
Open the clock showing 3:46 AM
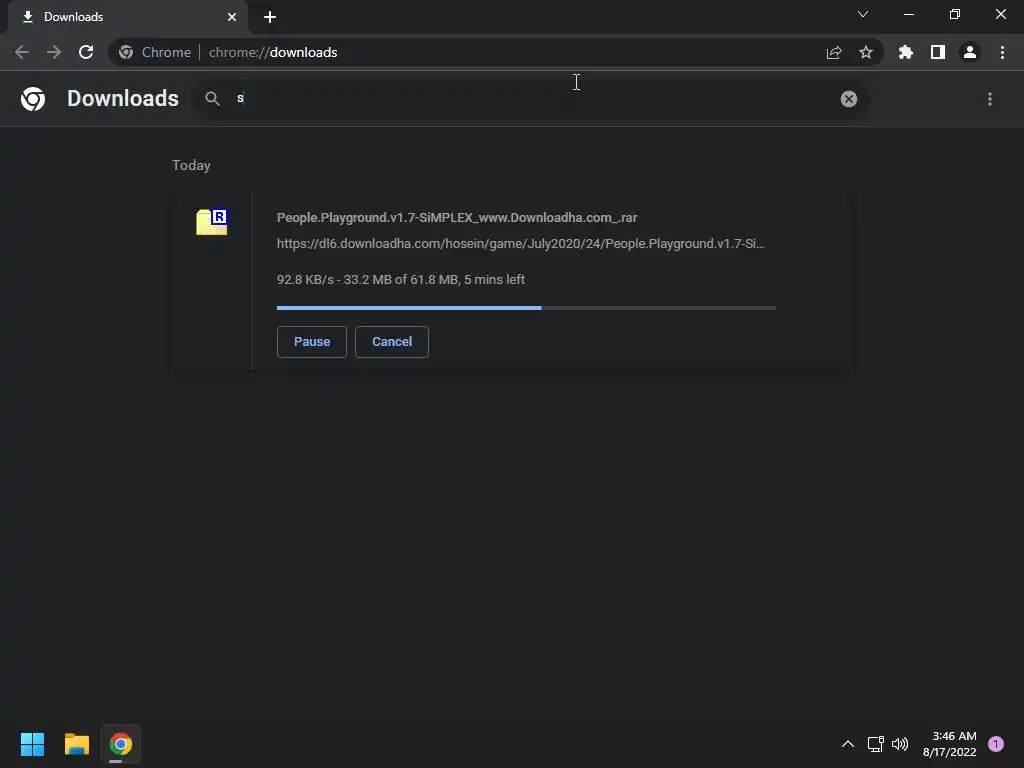950,744
